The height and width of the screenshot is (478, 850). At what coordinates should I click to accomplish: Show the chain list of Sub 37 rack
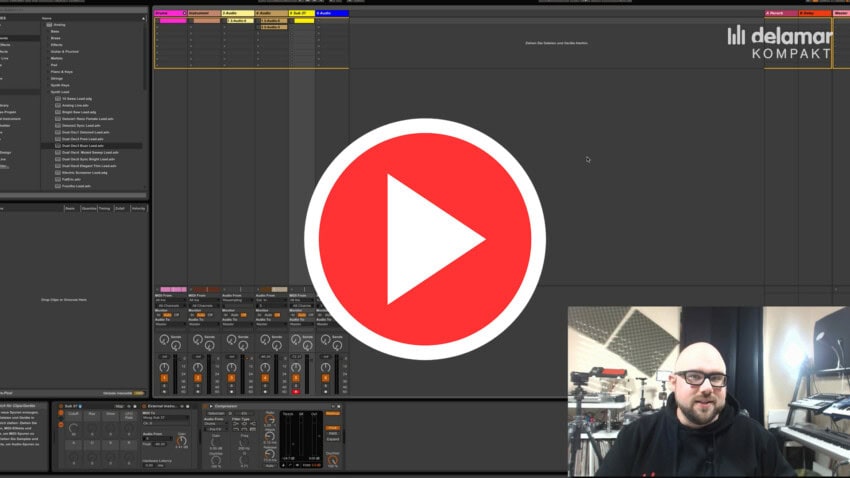click(x=61, y=418)
